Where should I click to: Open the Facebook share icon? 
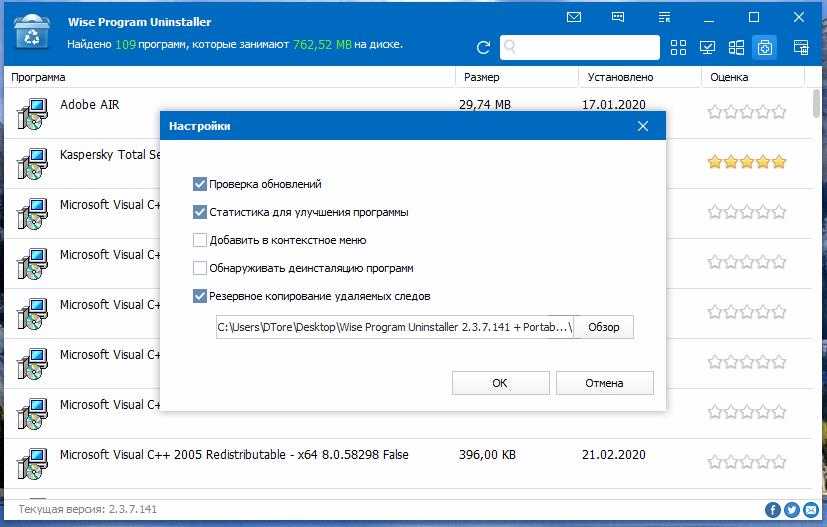pos(773,510)
